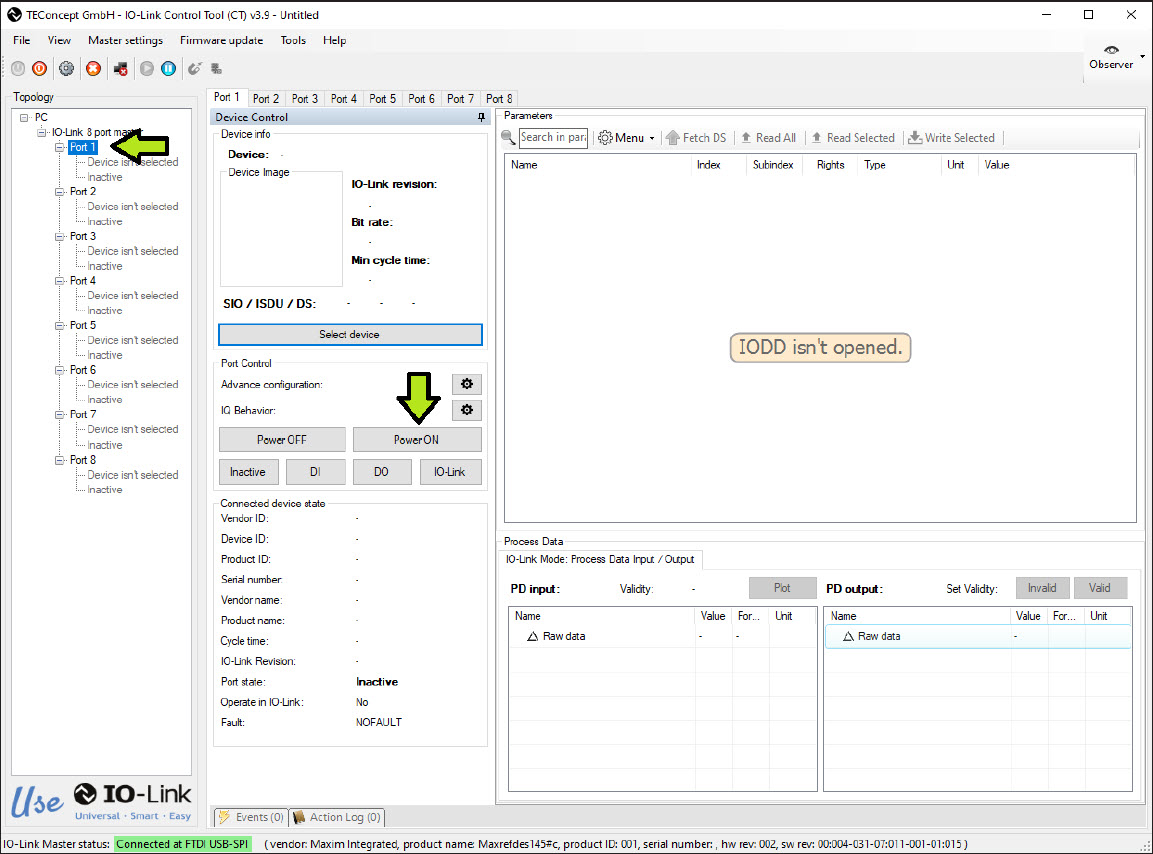1153x854 pixels.
Task: Set PD output validity to Valid
Action: click(x=1100, y=588)
